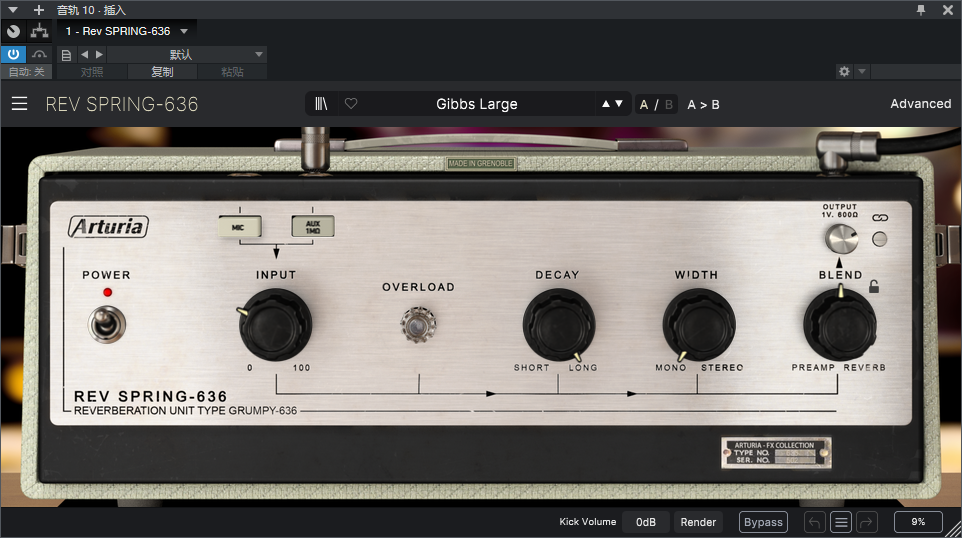Click the 复制 copy button
The height and width of the screenshot is (538, 962).
point(163,72)
